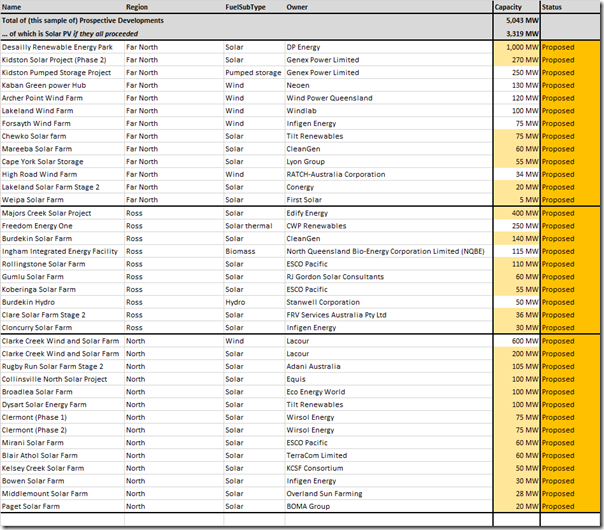Image resolution: width=604 pixels, height=530 pixels.
Task: Click Ingham Integrated Energy Facility cell
Action: tap(62, 251)
